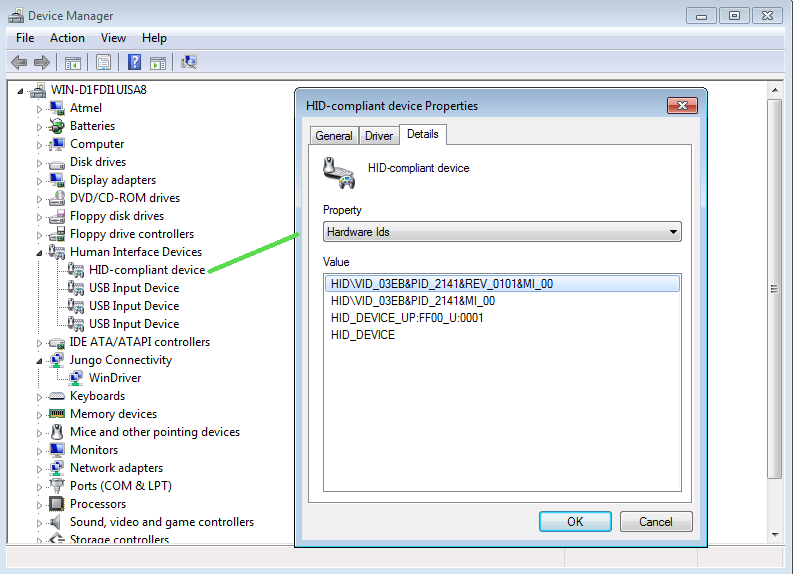Click the Network adapters icon
This screenshot has height=574, width=793.
coord(57,468)
